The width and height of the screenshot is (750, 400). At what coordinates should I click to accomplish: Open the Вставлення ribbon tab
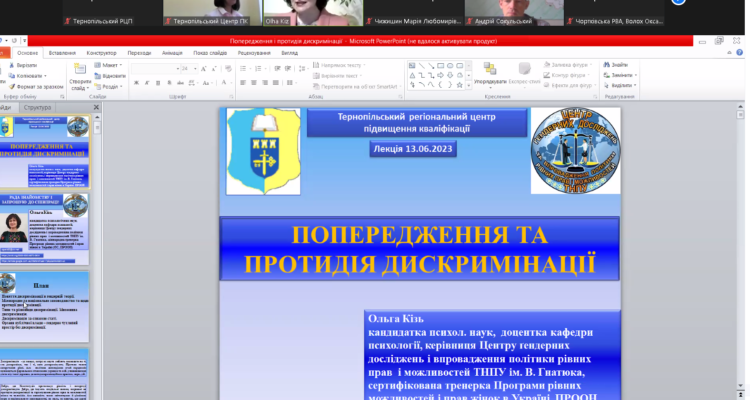(62, 53)
